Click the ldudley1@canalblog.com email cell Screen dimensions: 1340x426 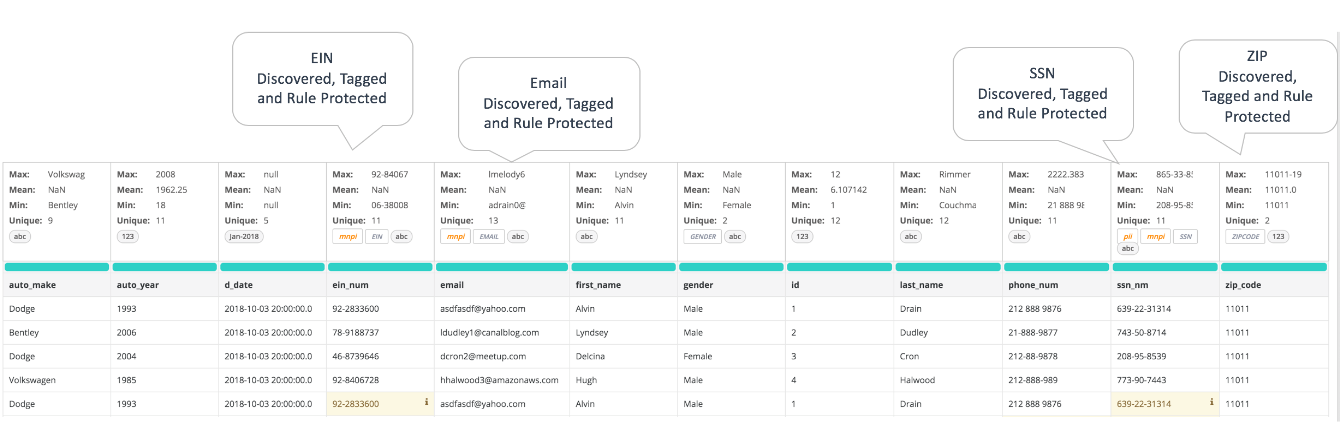pyautogui.click(x=490, y=332)
